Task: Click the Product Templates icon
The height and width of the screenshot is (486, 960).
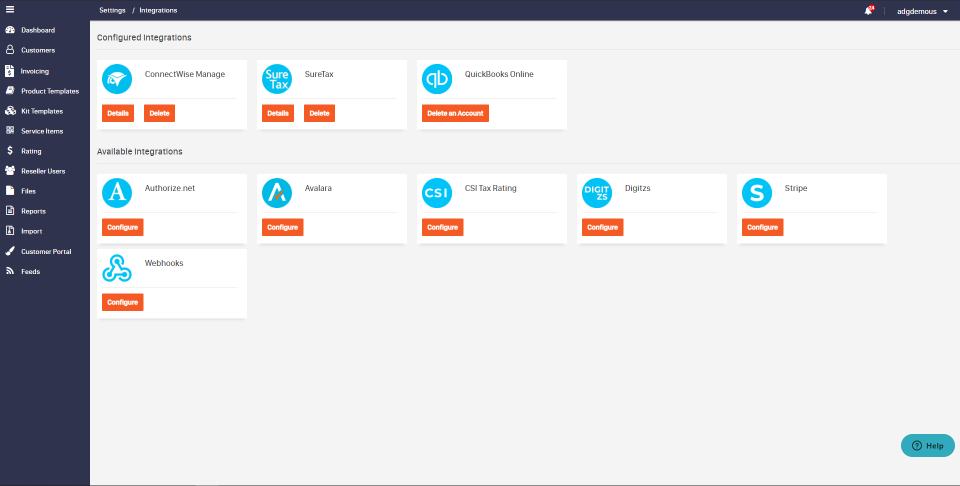Action: [10, 91]
